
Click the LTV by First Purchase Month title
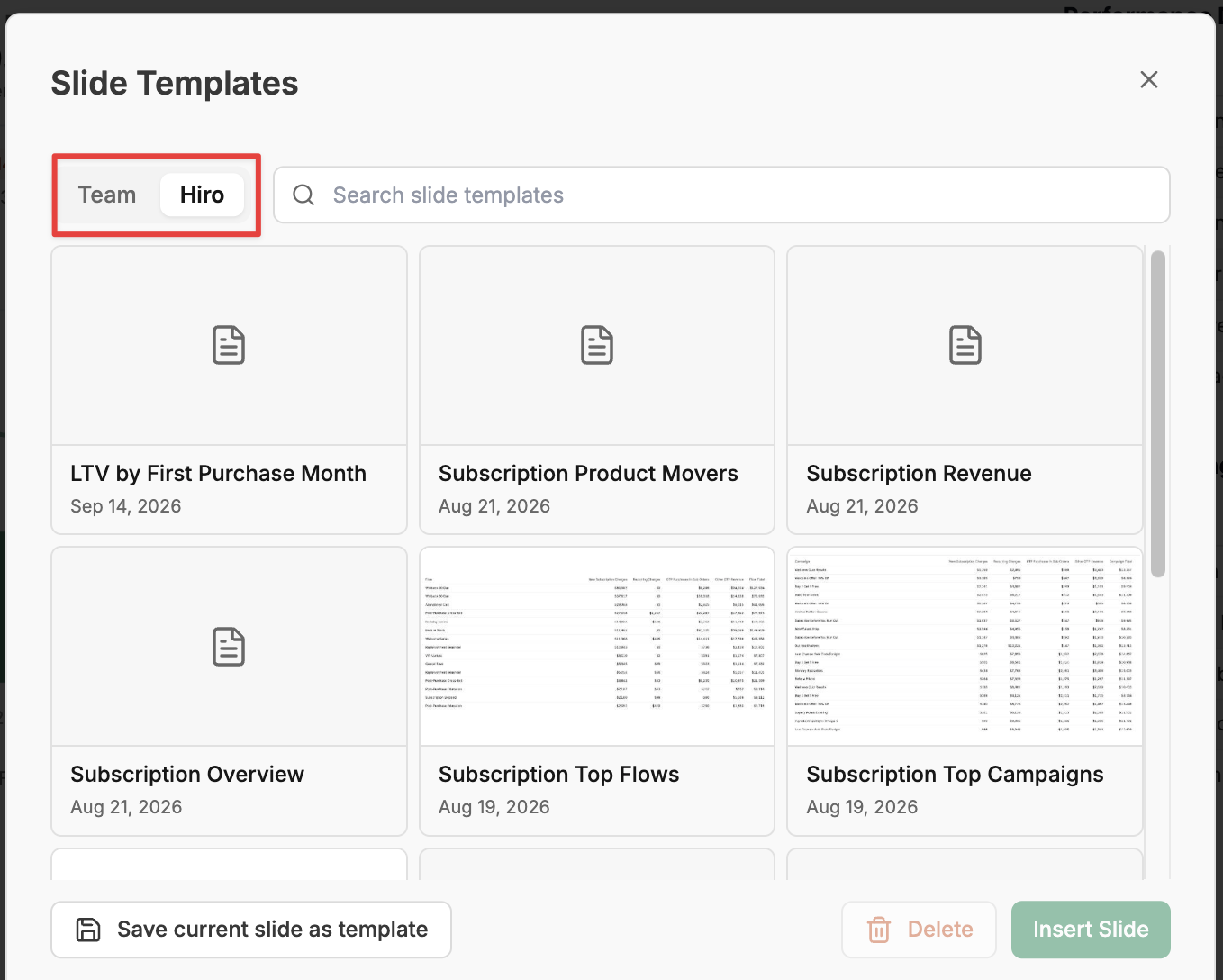click(x=218, y=474)
